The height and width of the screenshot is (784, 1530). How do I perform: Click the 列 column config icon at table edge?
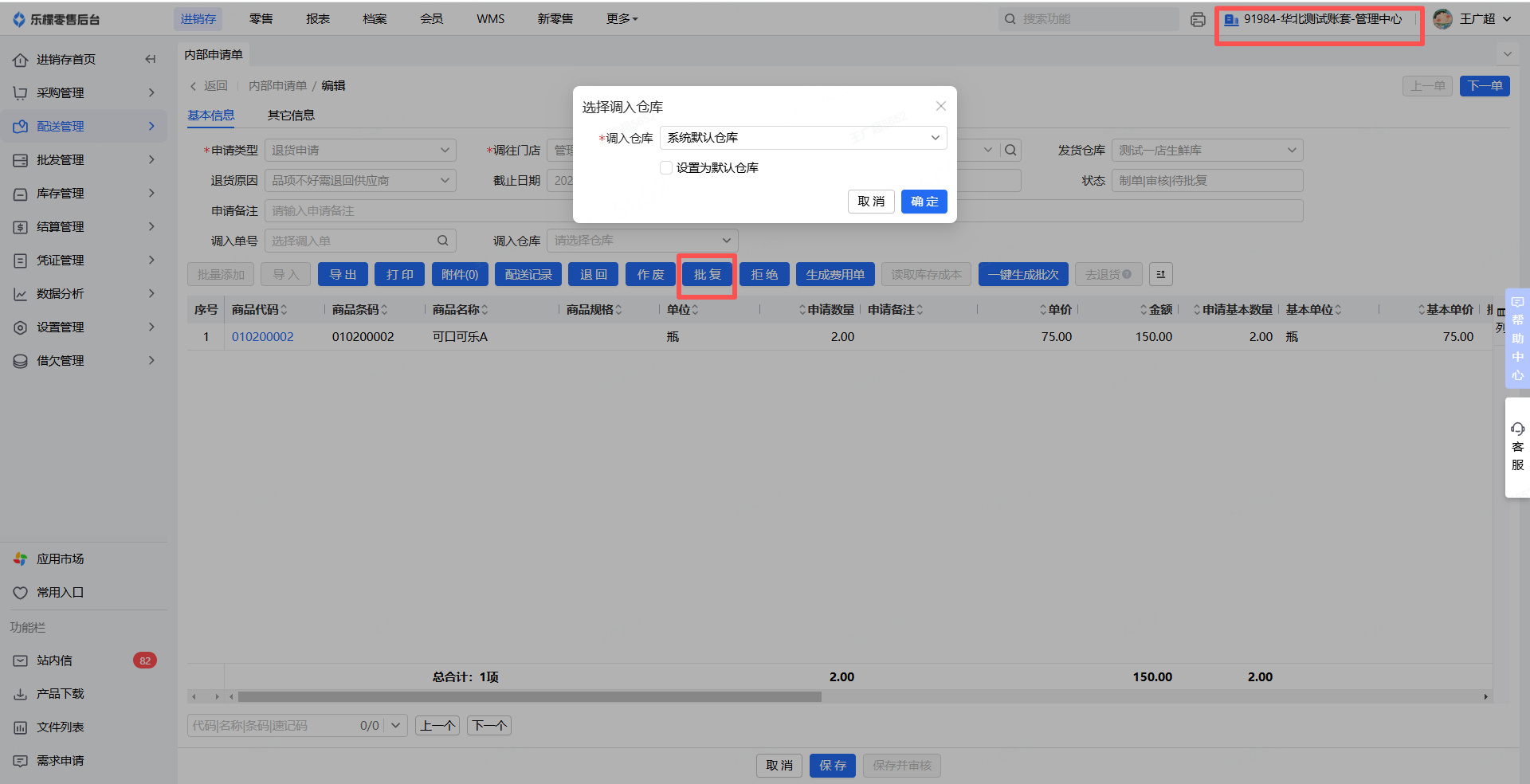[1501, 319]
